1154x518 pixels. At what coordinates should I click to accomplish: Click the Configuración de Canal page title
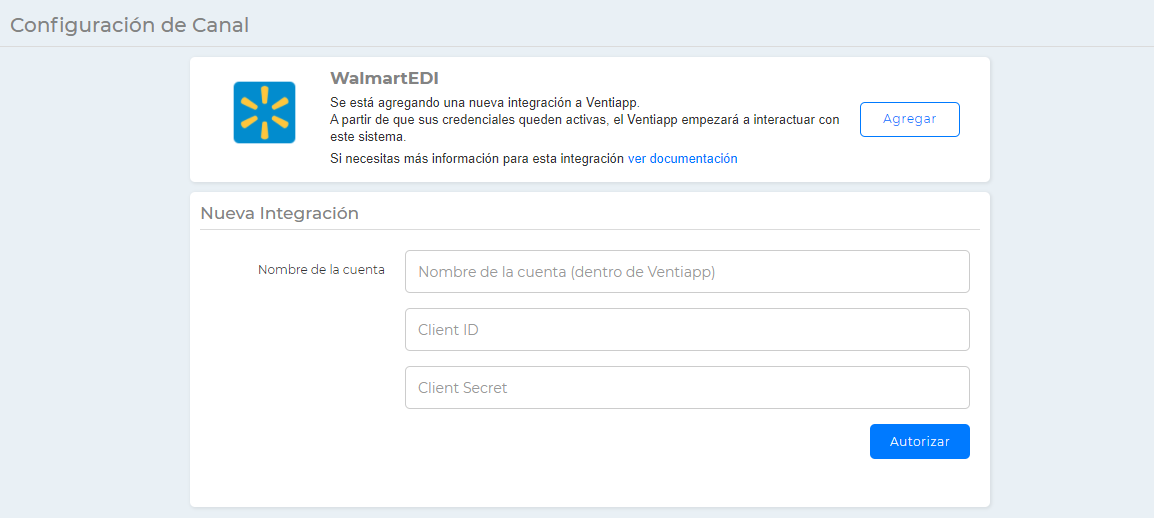(129, 25)
